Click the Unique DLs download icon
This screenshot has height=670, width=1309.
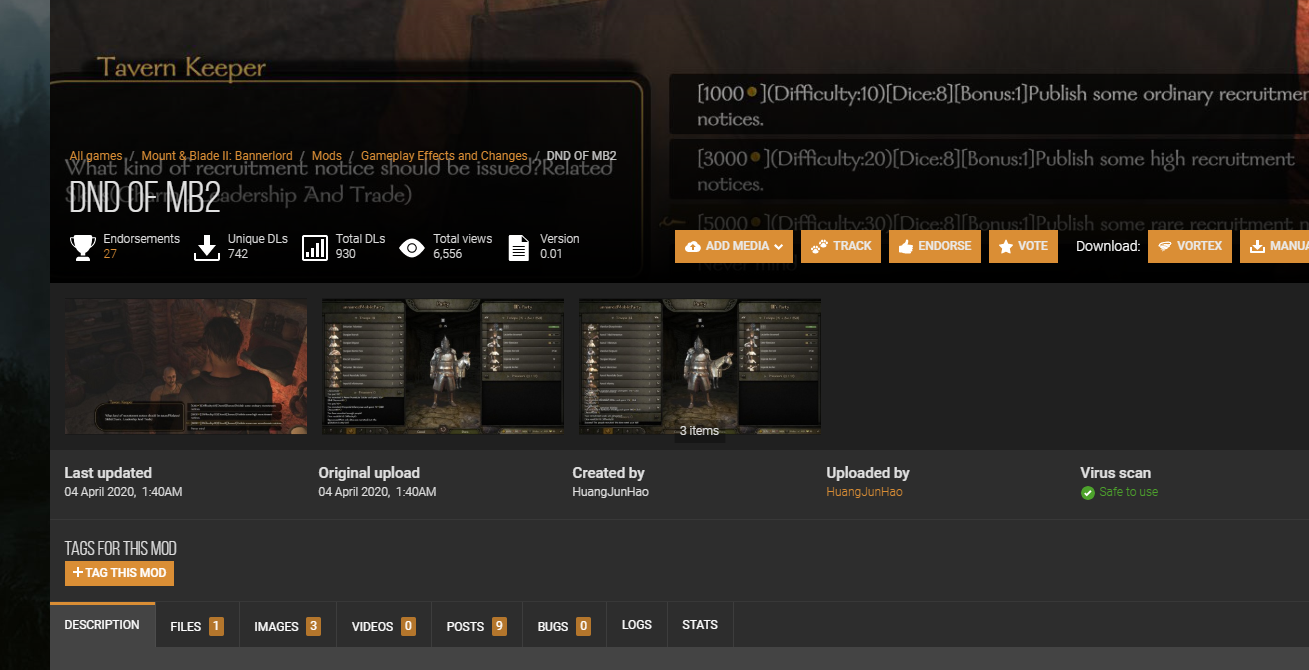pyautogui.click(x=206, y=247)
